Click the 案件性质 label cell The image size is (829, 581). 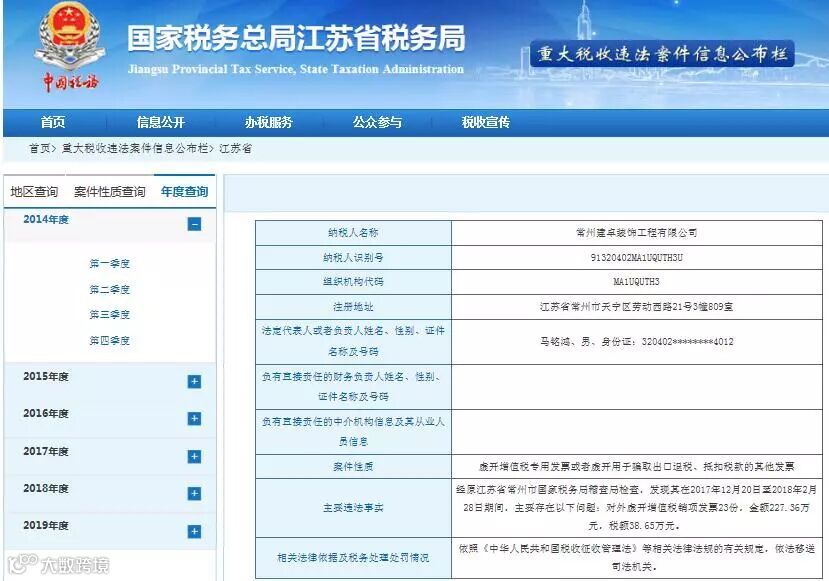353,466
